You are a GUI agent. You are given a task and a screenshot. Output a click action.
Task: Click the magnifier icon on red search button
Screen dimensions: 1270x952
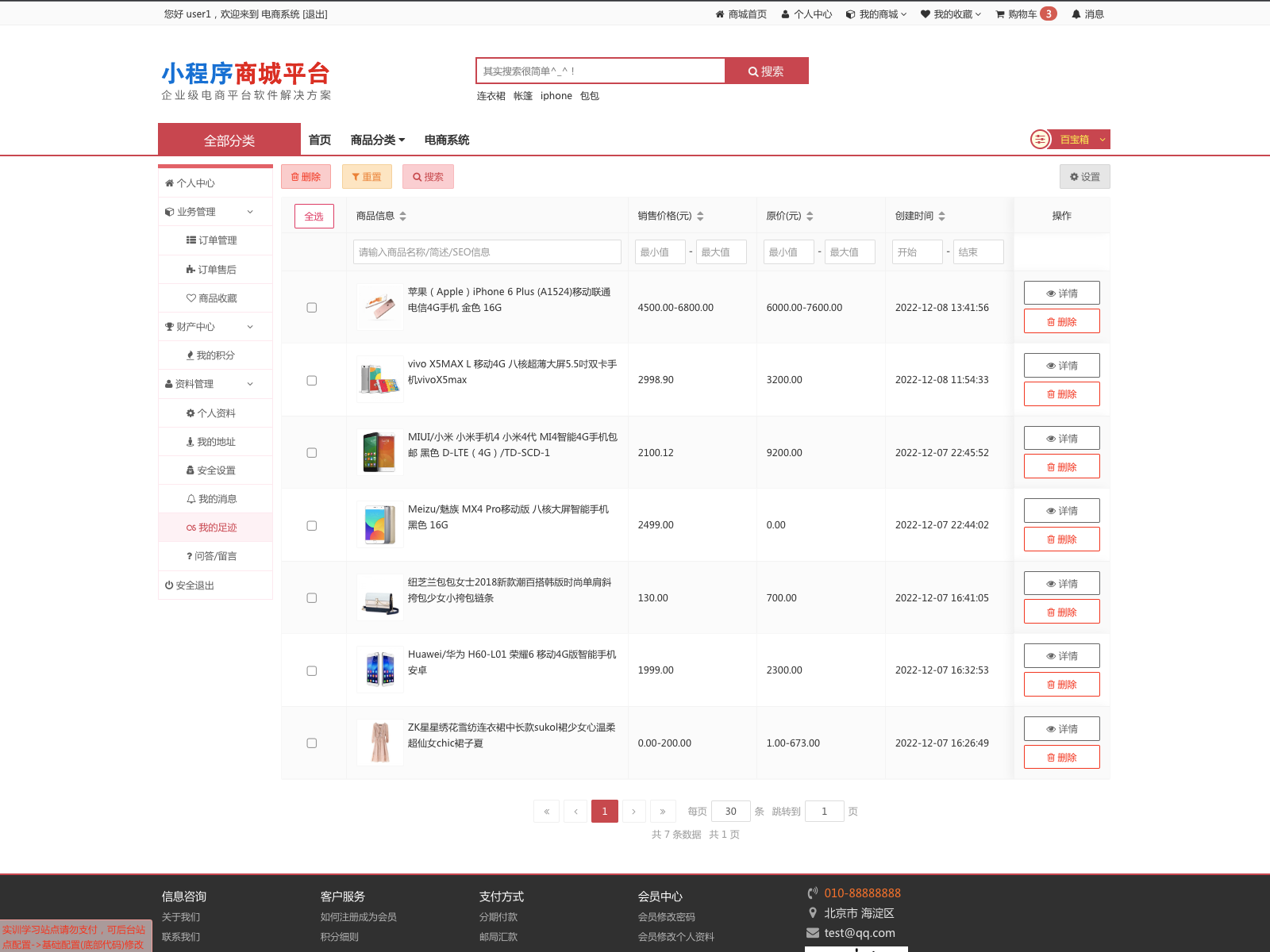[753, 71]
